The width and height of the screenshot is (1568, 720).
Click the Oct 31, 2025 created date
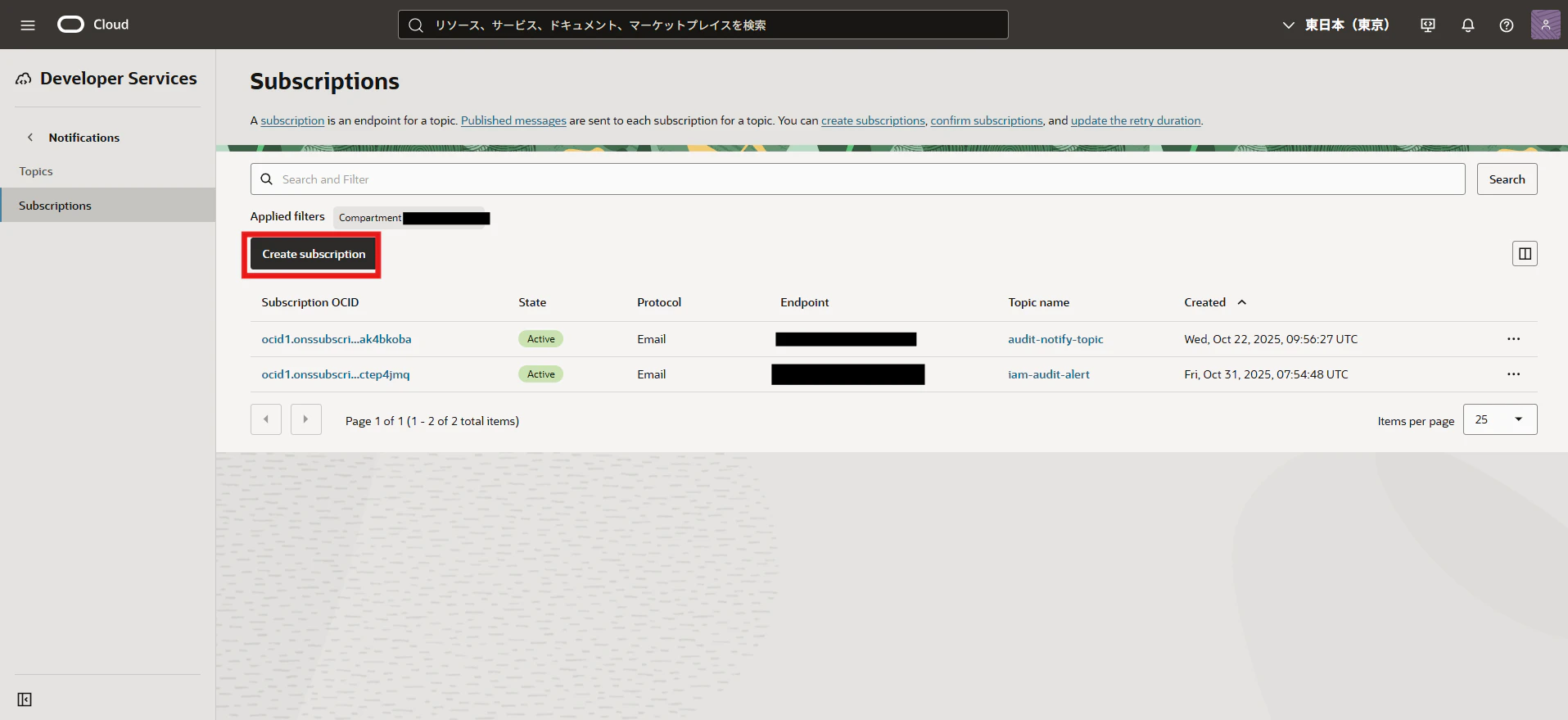click(1266, 374)
